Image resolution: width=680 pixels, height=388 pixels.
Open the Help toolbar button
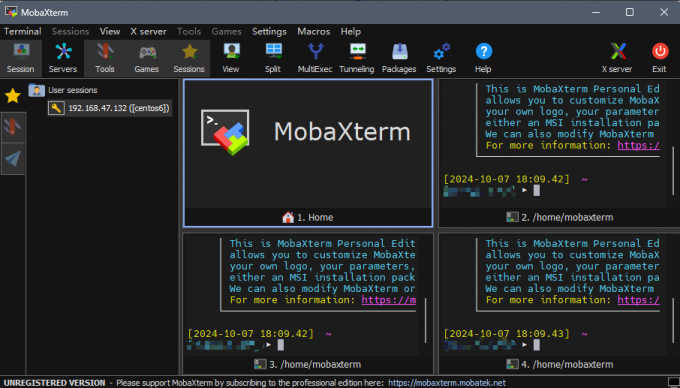pos(483,59)
